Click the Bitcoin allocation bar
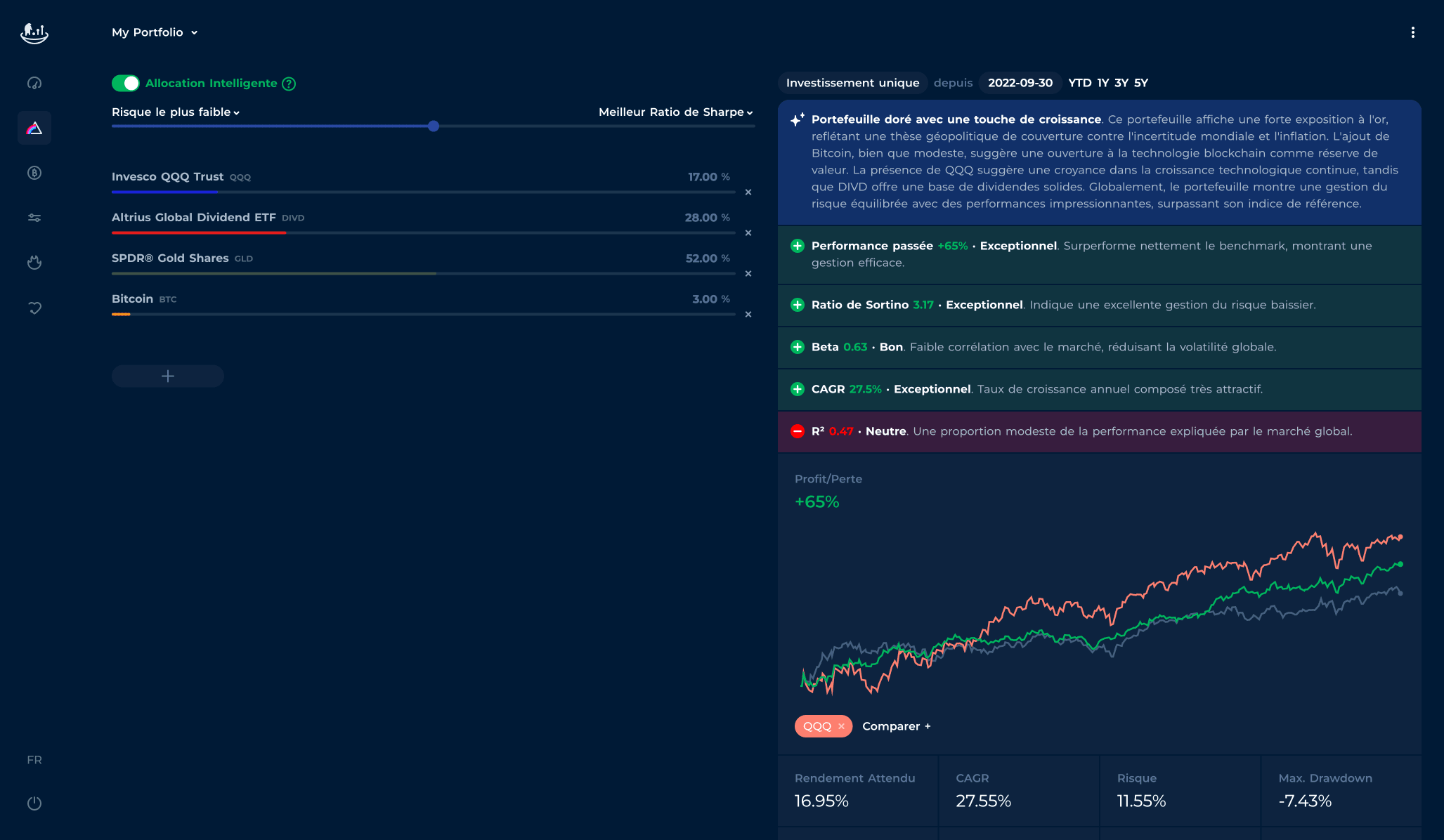The image size is (1444, 840). pyautogui.click(x=423, y=314)
